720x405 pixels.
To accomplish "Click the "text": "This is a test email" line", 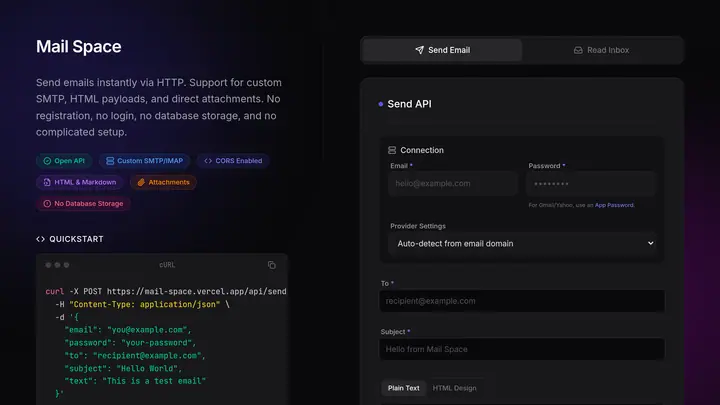I will (135, 381).
